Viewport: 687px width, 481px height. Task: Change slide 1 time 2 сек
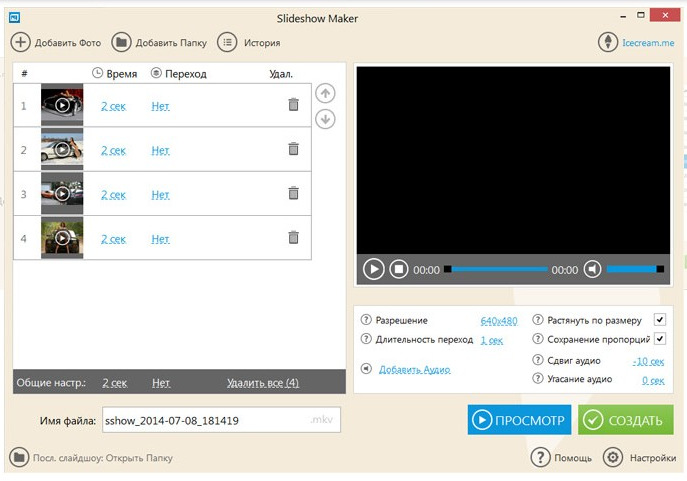click(x=113, y=106)
